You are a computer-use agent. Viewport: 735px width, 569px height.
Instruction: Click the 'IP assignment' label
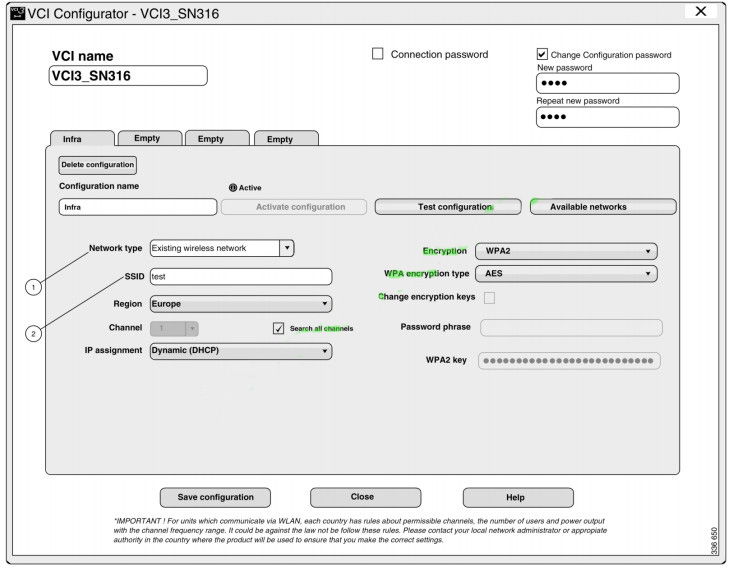[113, 350]
